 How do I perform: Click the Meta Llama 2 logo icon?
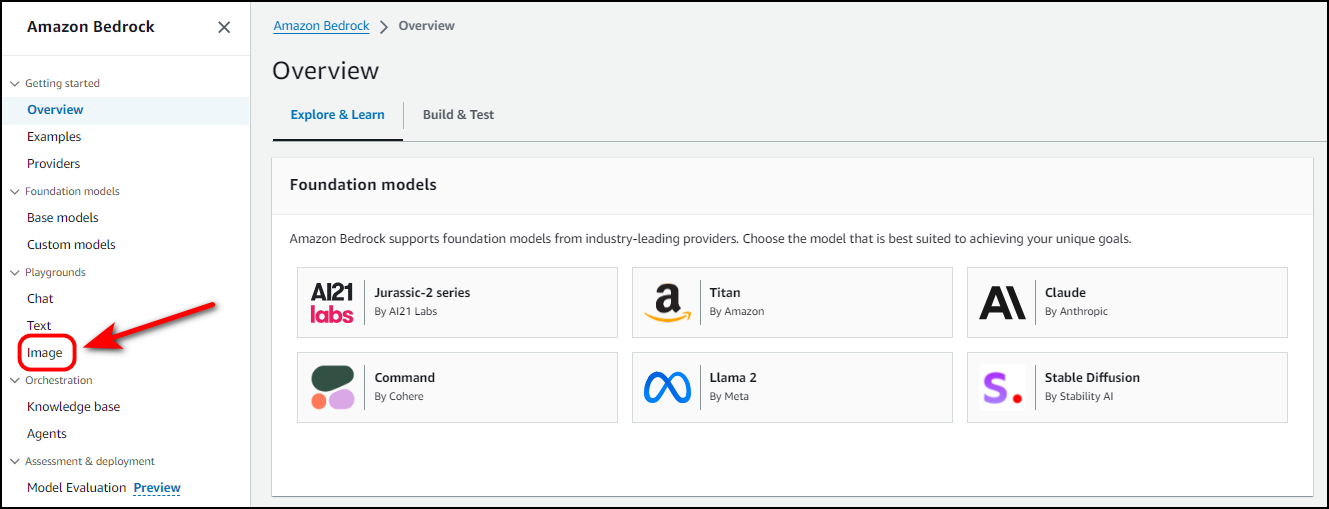pyautogui.click(x=667, y=387)
